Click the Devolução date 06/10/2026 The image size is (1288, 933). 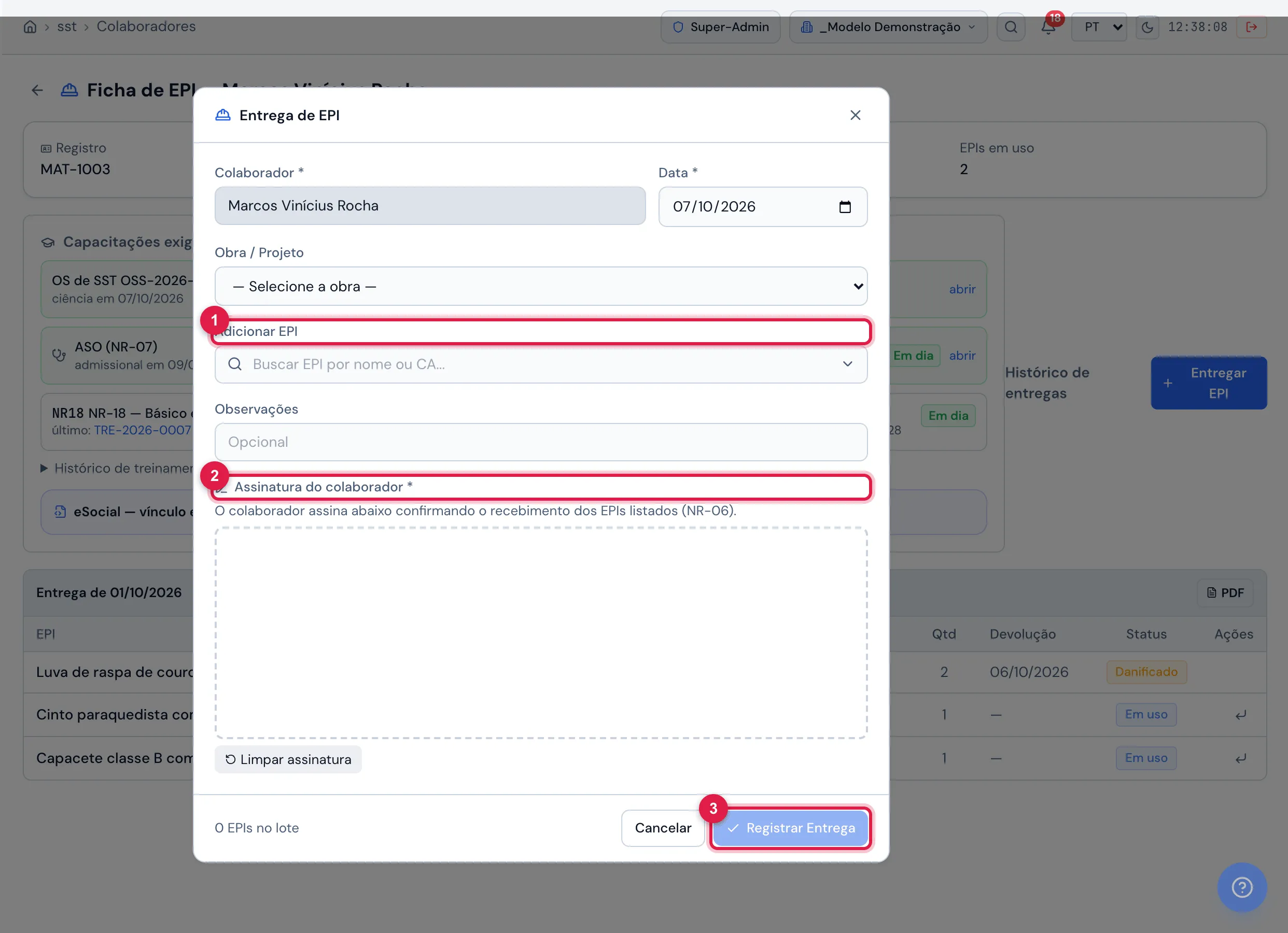click(1028, 672)
